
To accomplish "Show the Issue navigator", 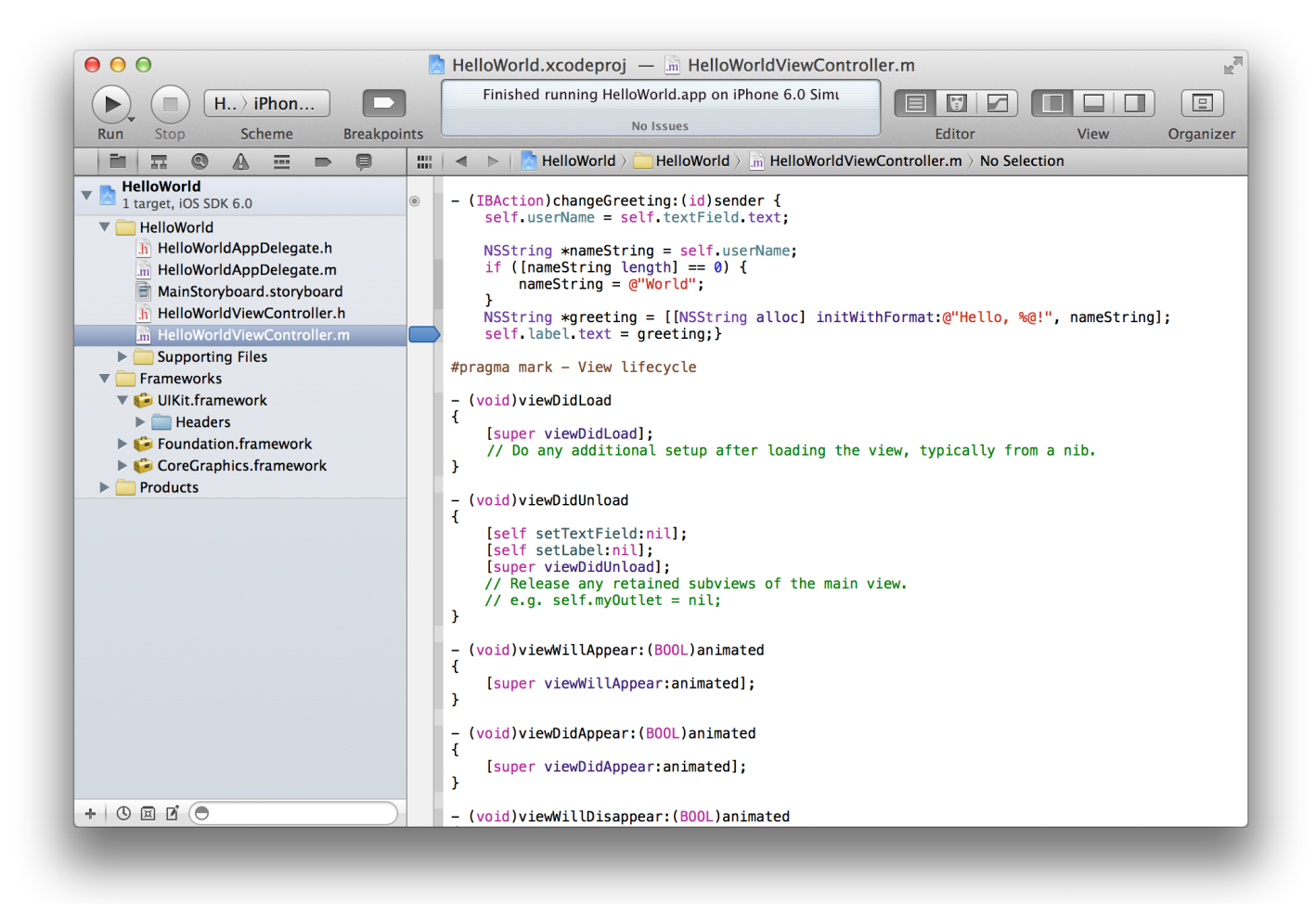I will point(239,161).
